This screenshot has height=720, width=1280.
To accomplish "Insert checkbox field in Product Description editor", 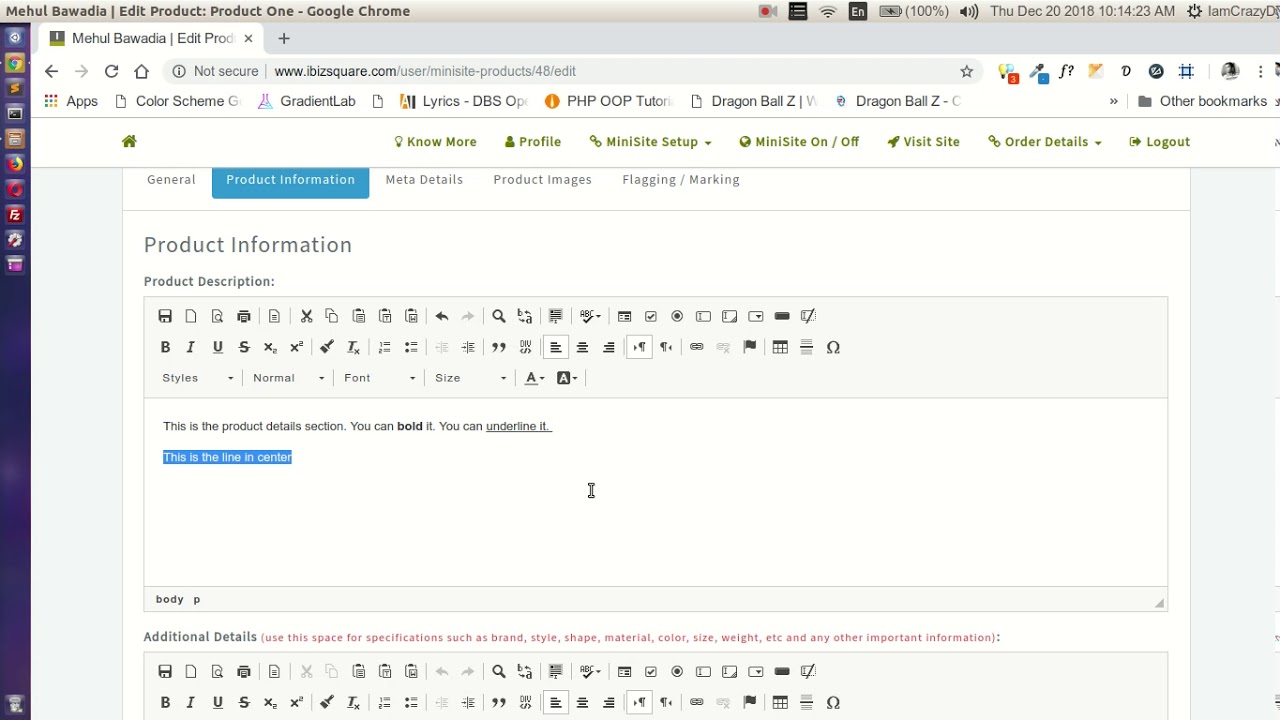I will [x=651, y=316].
